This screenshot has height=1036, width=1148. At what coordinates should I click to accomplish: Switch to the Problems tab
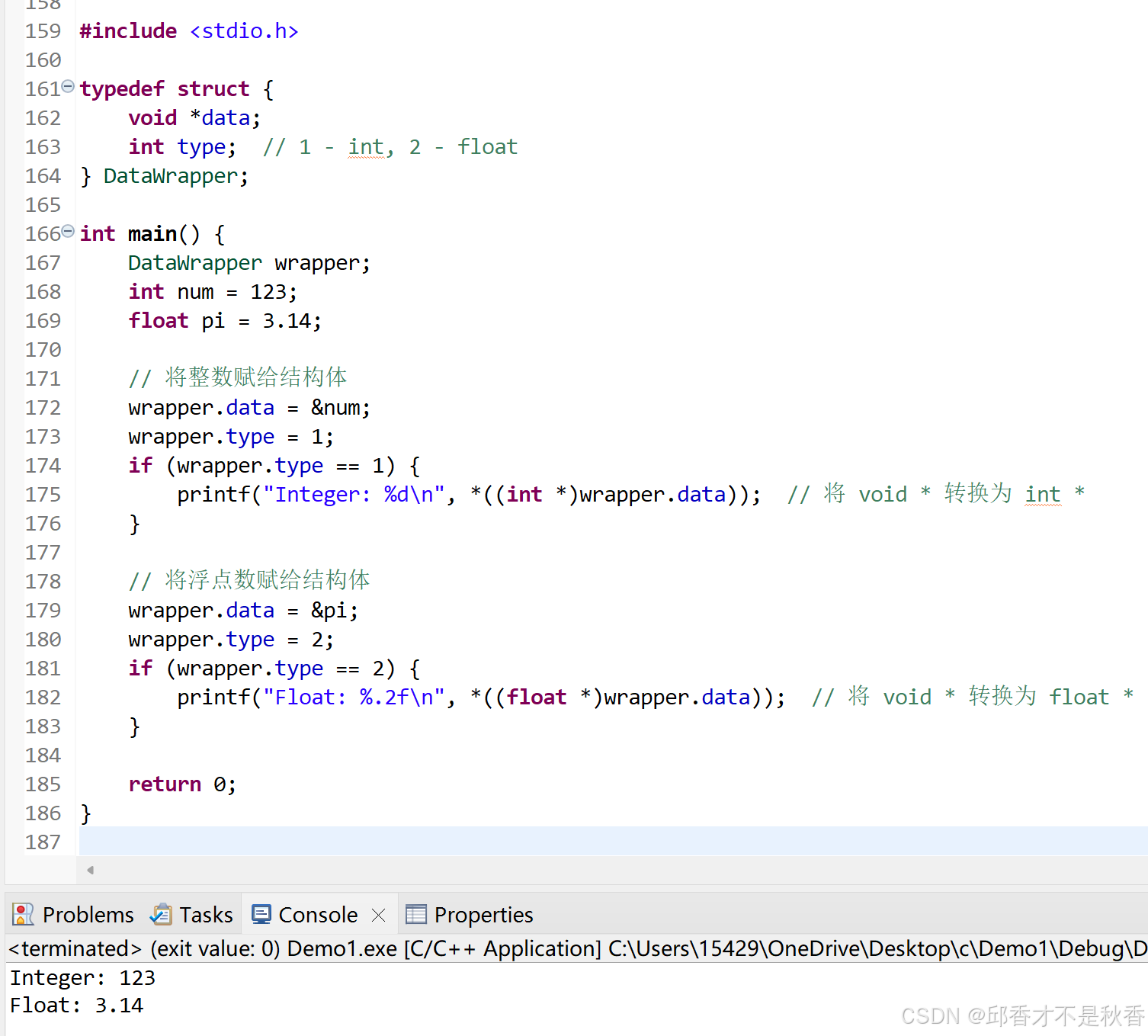[x=88, y=914]
